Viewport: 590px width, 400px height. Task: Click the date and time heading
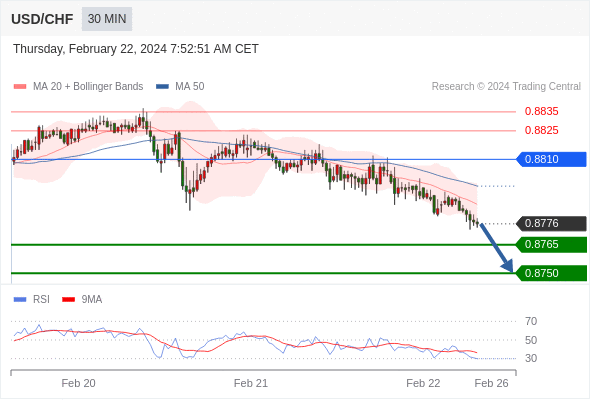point(136,49)
